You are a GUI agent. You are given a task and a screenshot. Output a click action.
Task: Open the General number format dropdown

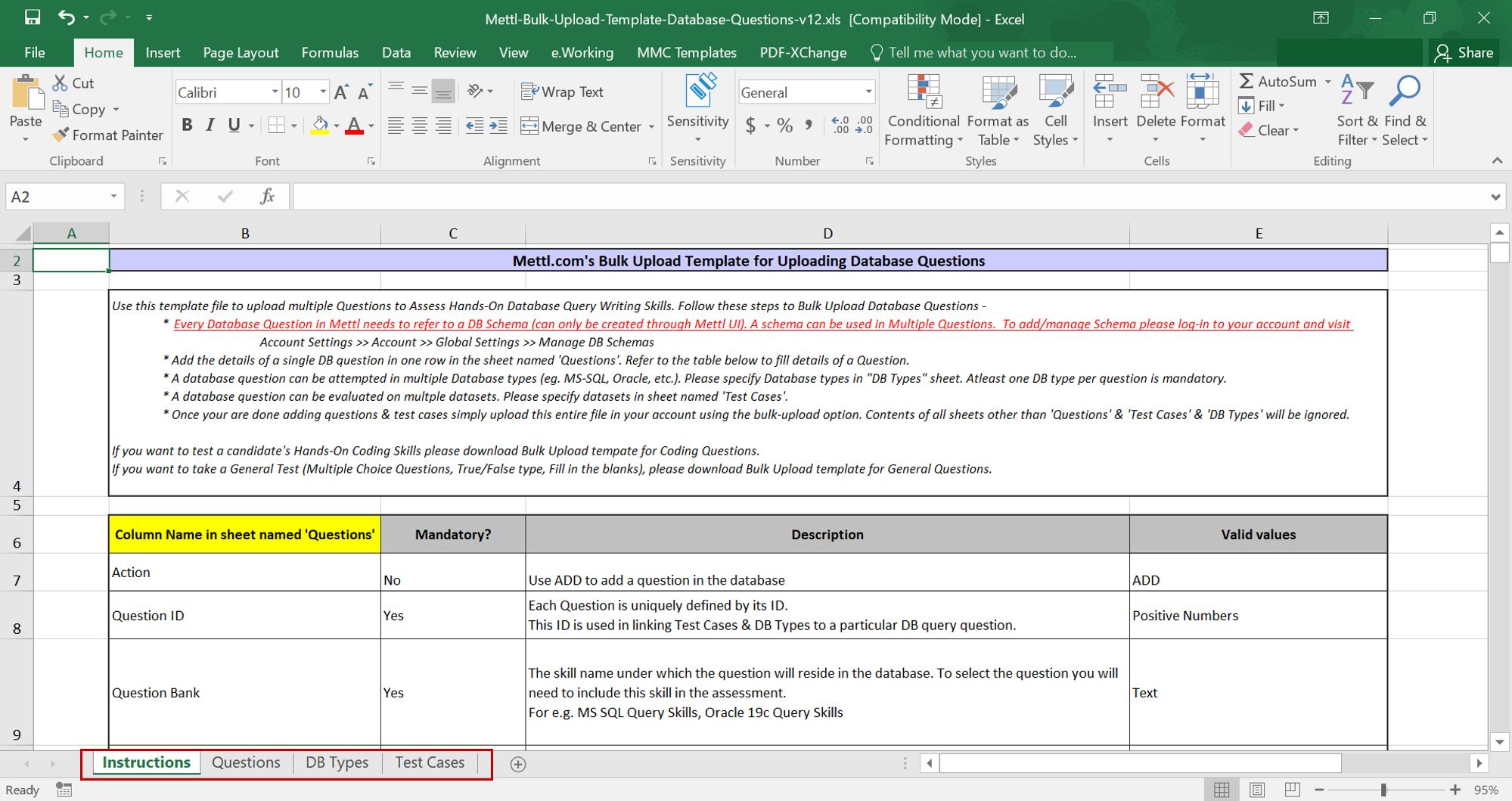[868, 92]
